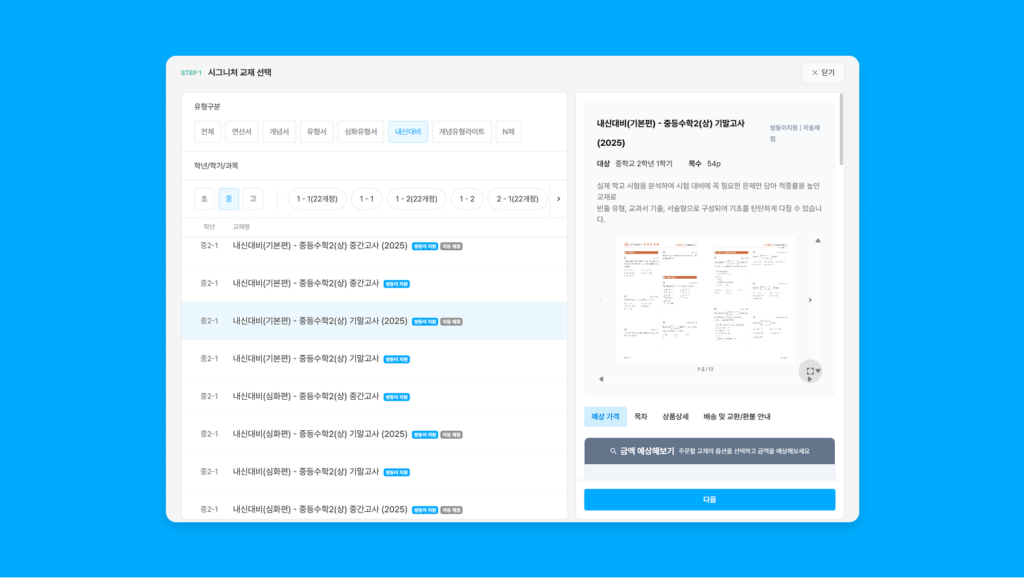The height and width of the screenshot is (578, 1024).
Task: Filter by 1 - 1(22개정) semester chip
Action: click(317, 199)
